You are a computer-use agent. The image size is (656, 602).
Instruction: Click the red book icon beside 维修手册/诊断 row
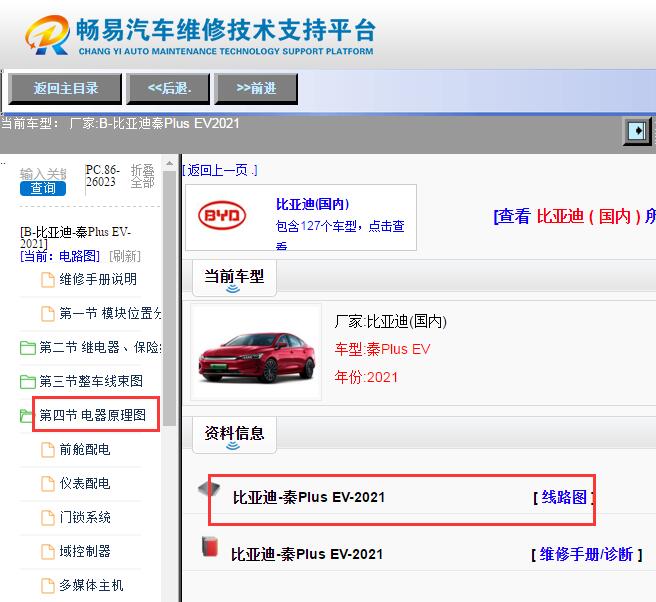(210, 546)
